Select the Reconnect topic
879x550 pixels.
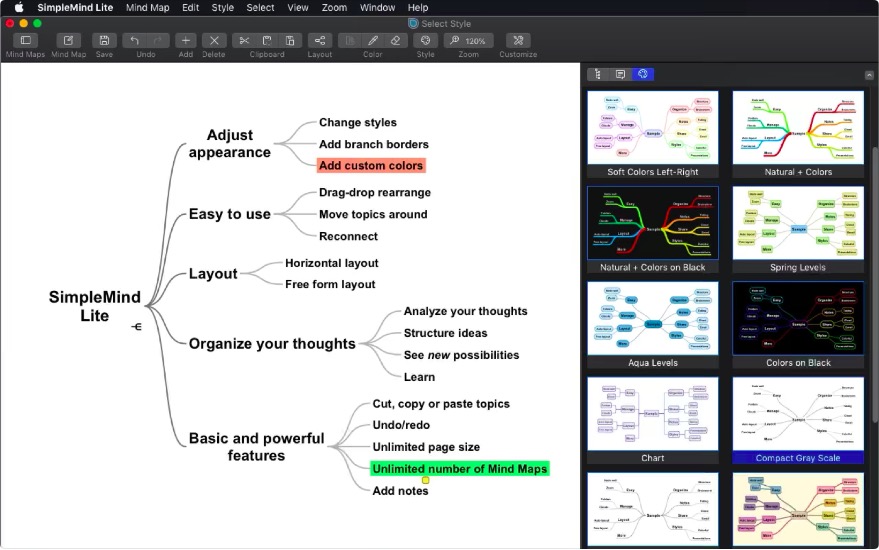[x=348, y=236]
